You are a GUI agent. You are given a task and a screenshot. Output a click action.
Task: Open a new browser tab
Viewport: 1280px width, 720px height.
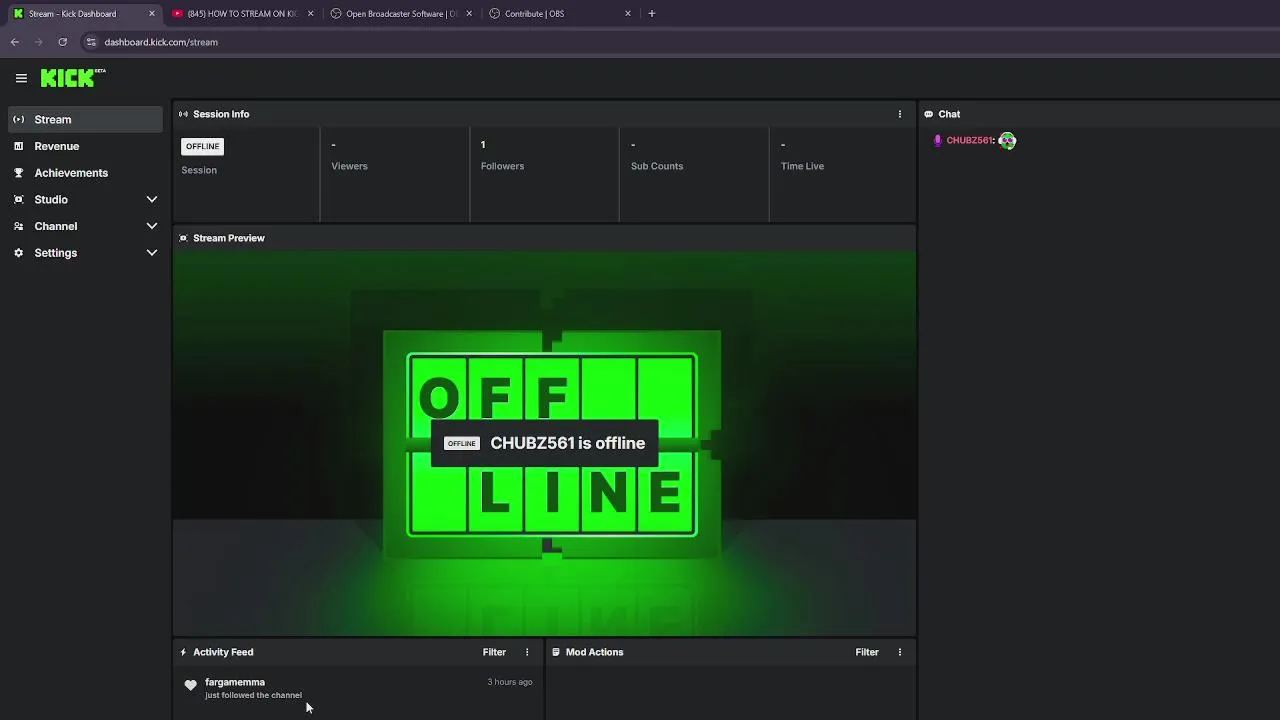tap(651, 13)
